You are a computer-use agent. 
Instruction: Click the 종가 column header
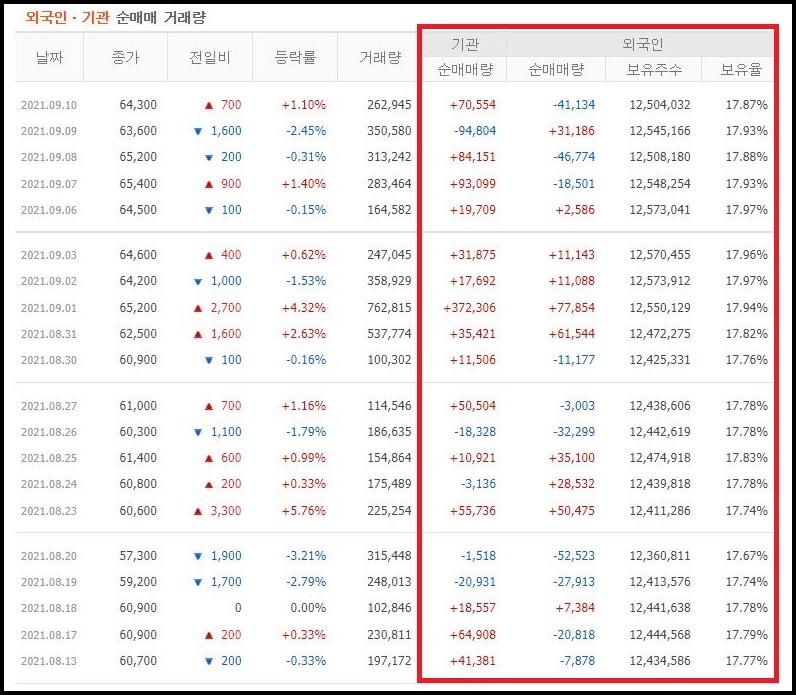pos(125,57)
